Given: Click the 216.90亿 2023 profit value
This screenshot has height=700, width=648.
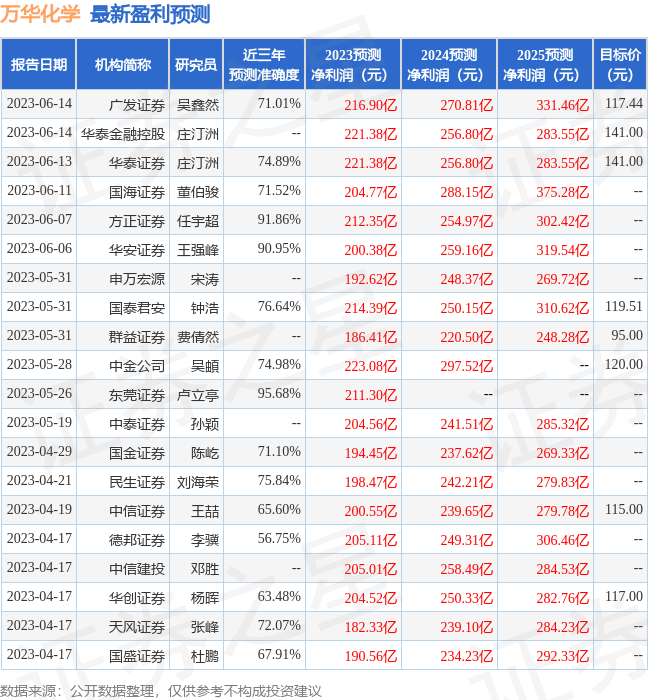Looking at the screenshot, I should click(x=370, y=105).
